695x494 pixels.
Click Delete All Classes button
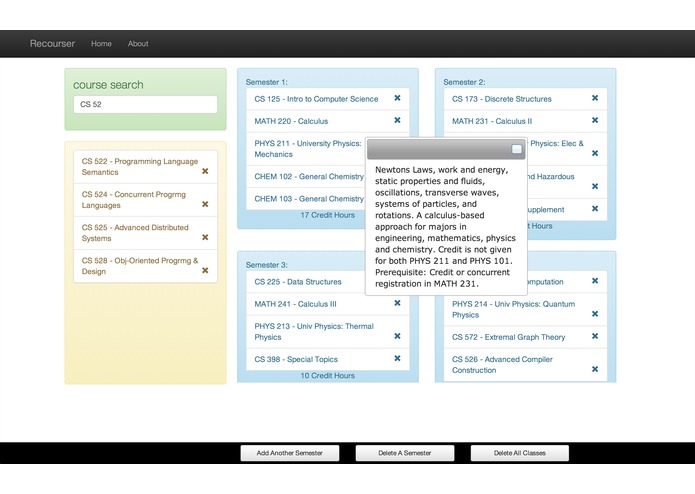coord(519,453)
